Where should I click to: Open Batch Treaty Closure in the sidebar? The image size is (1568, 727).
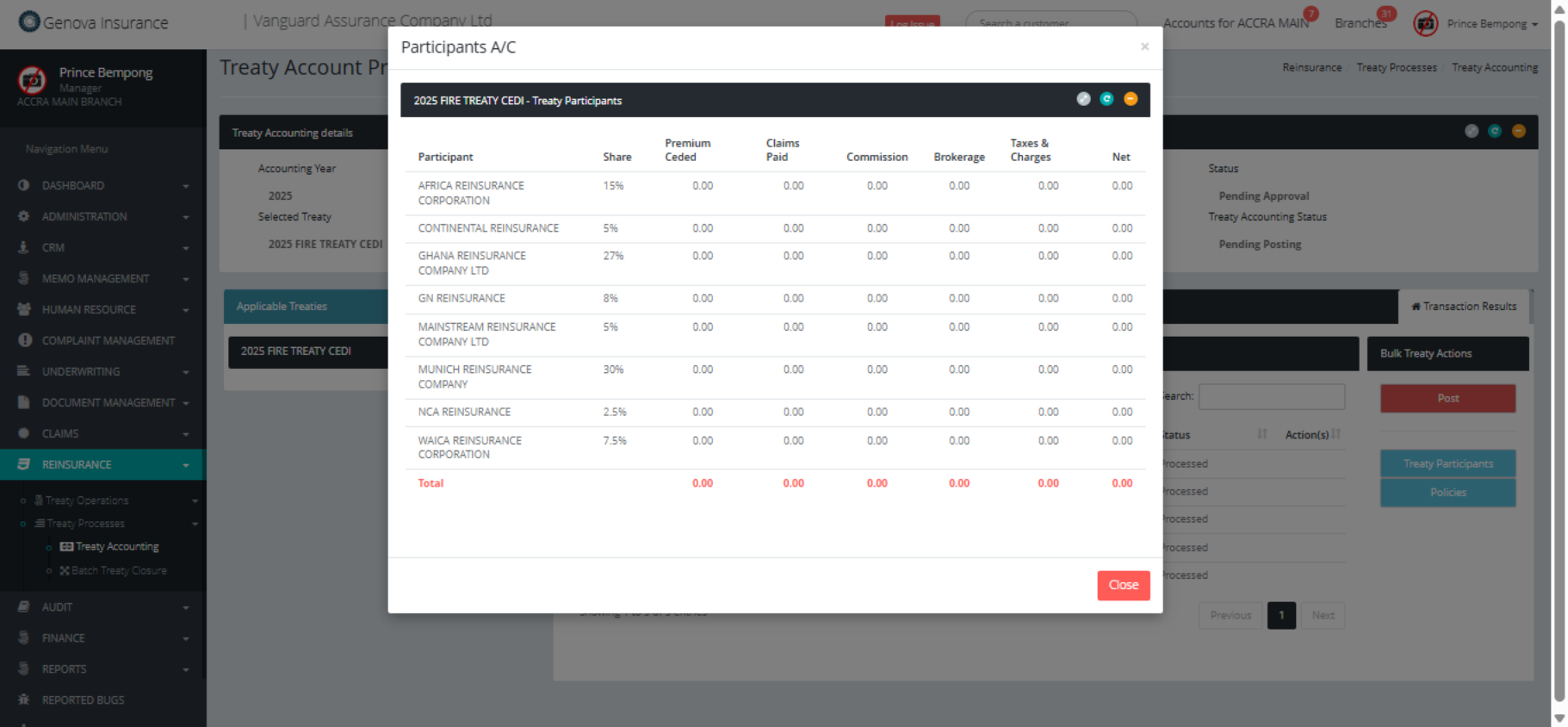(x=118, y=570)
